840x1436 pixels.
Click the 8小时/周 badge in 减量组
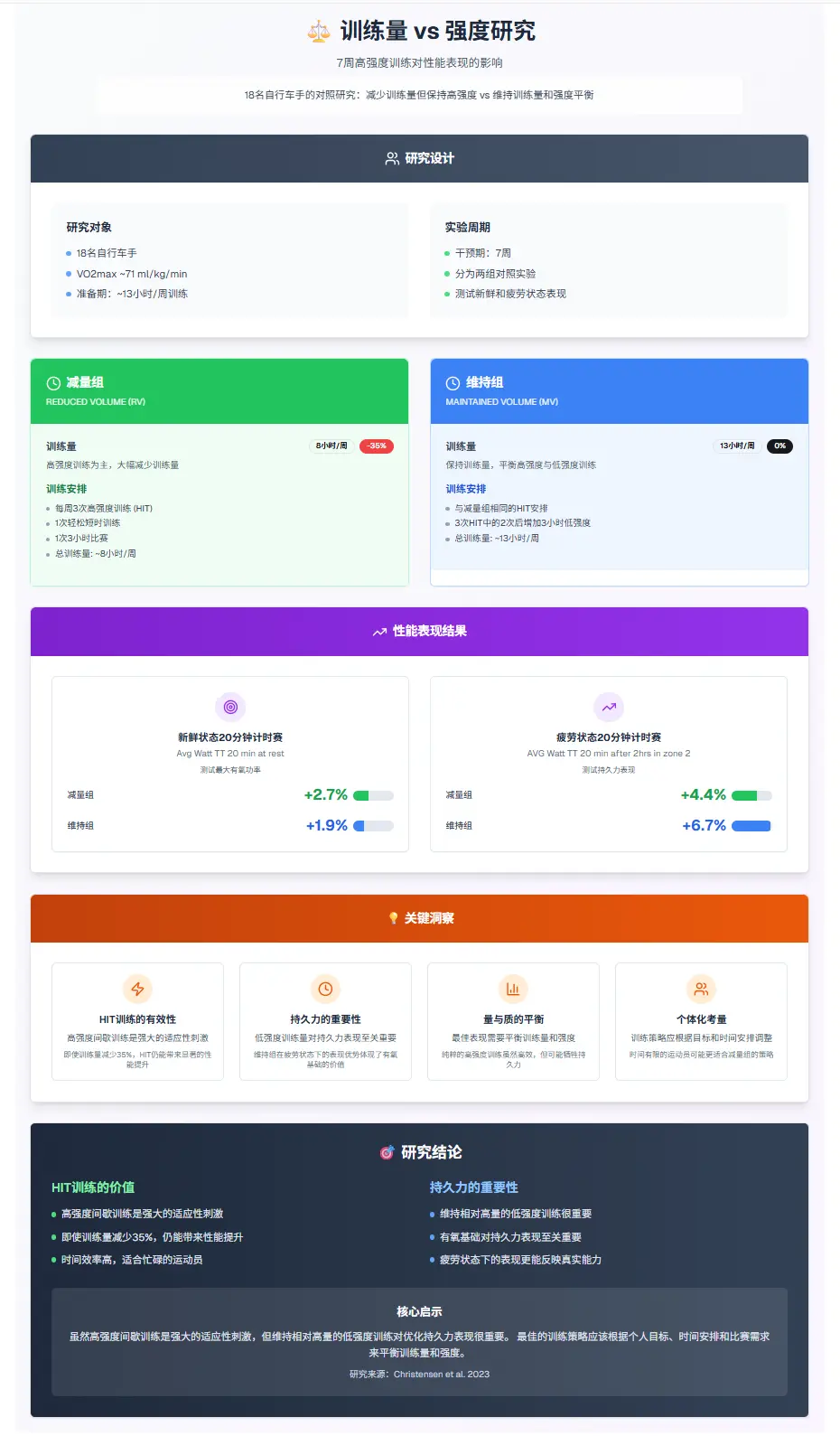coord(331,446)
